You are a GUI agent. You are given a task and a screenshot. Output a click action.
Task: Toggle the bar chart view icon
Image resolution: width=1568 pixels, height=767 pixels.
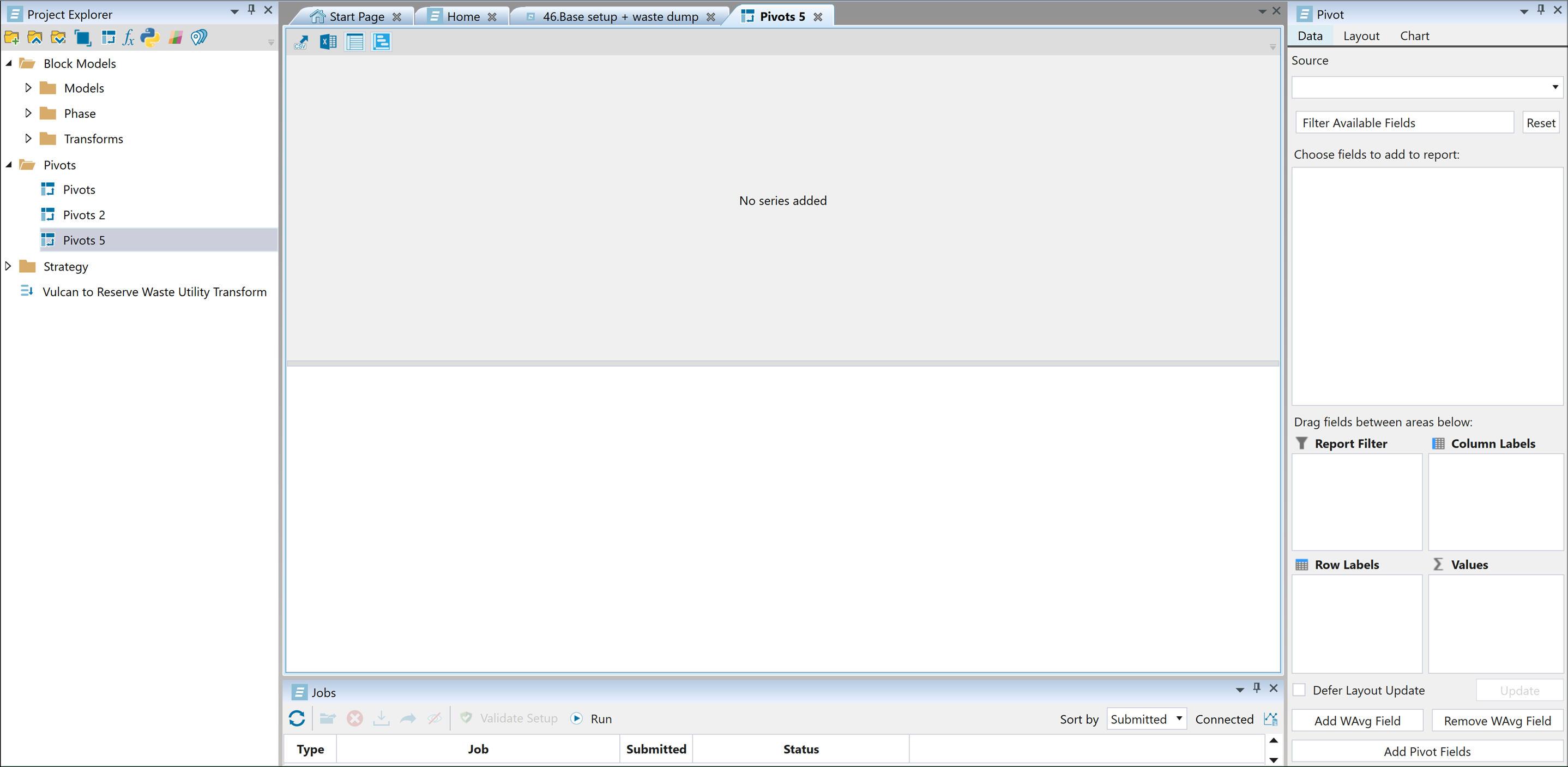[382, 42]
